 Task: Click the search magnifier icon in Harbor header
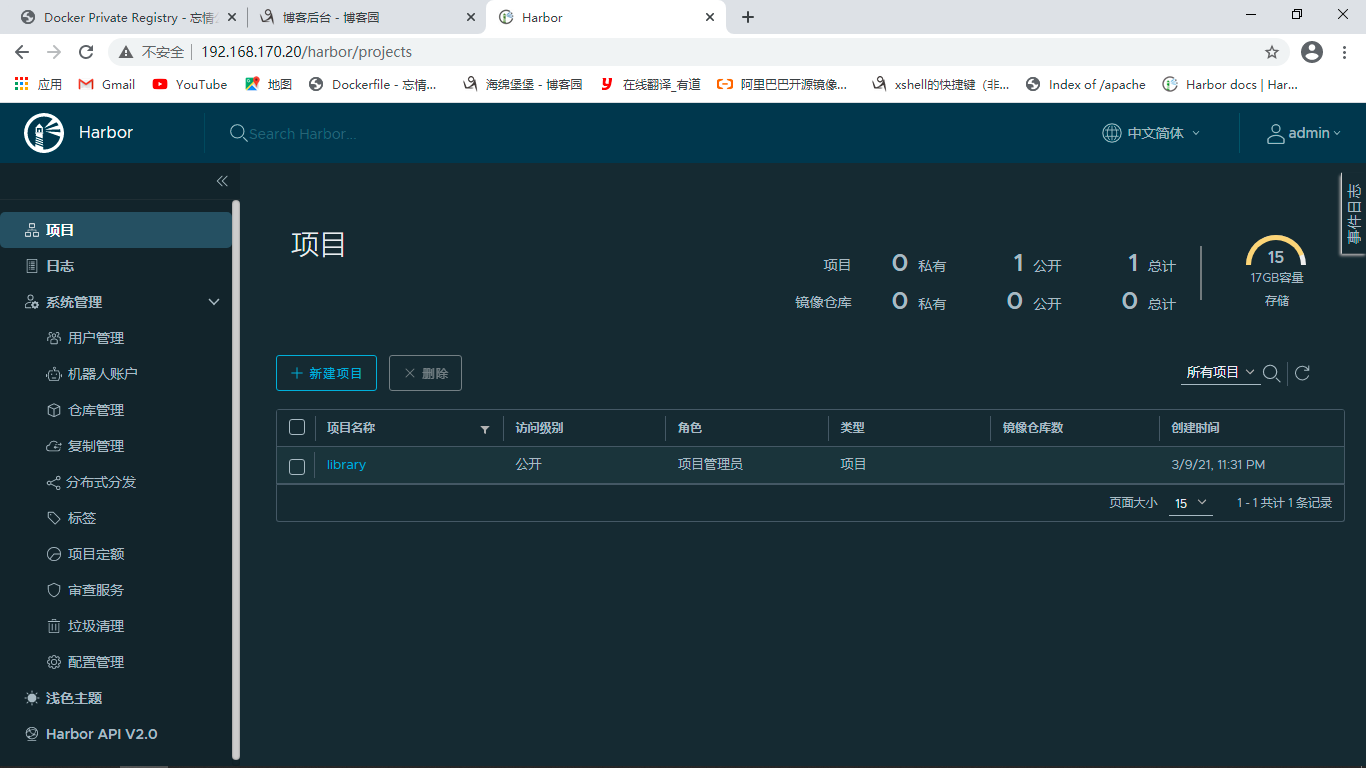pos(238,133)
